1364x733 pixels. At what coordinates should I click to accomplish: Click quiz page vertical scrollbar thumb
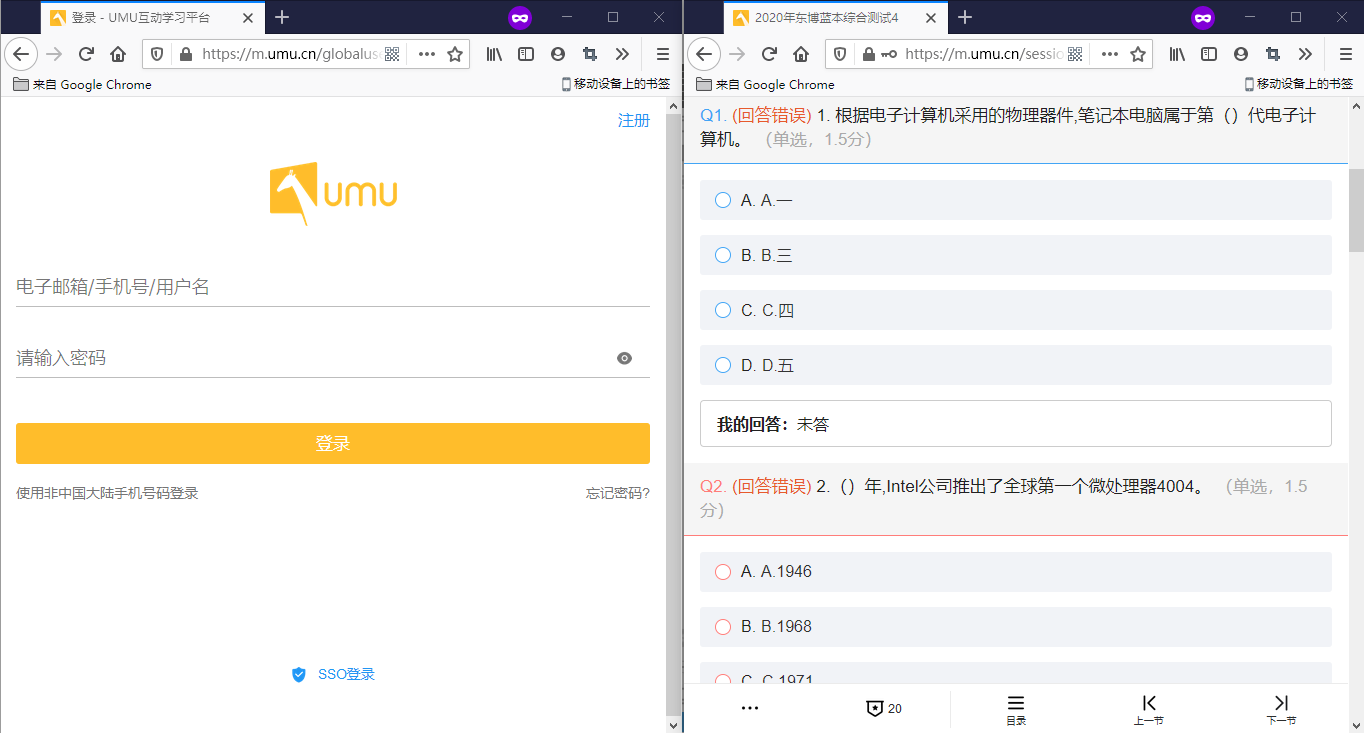(x=1356, y=210)
